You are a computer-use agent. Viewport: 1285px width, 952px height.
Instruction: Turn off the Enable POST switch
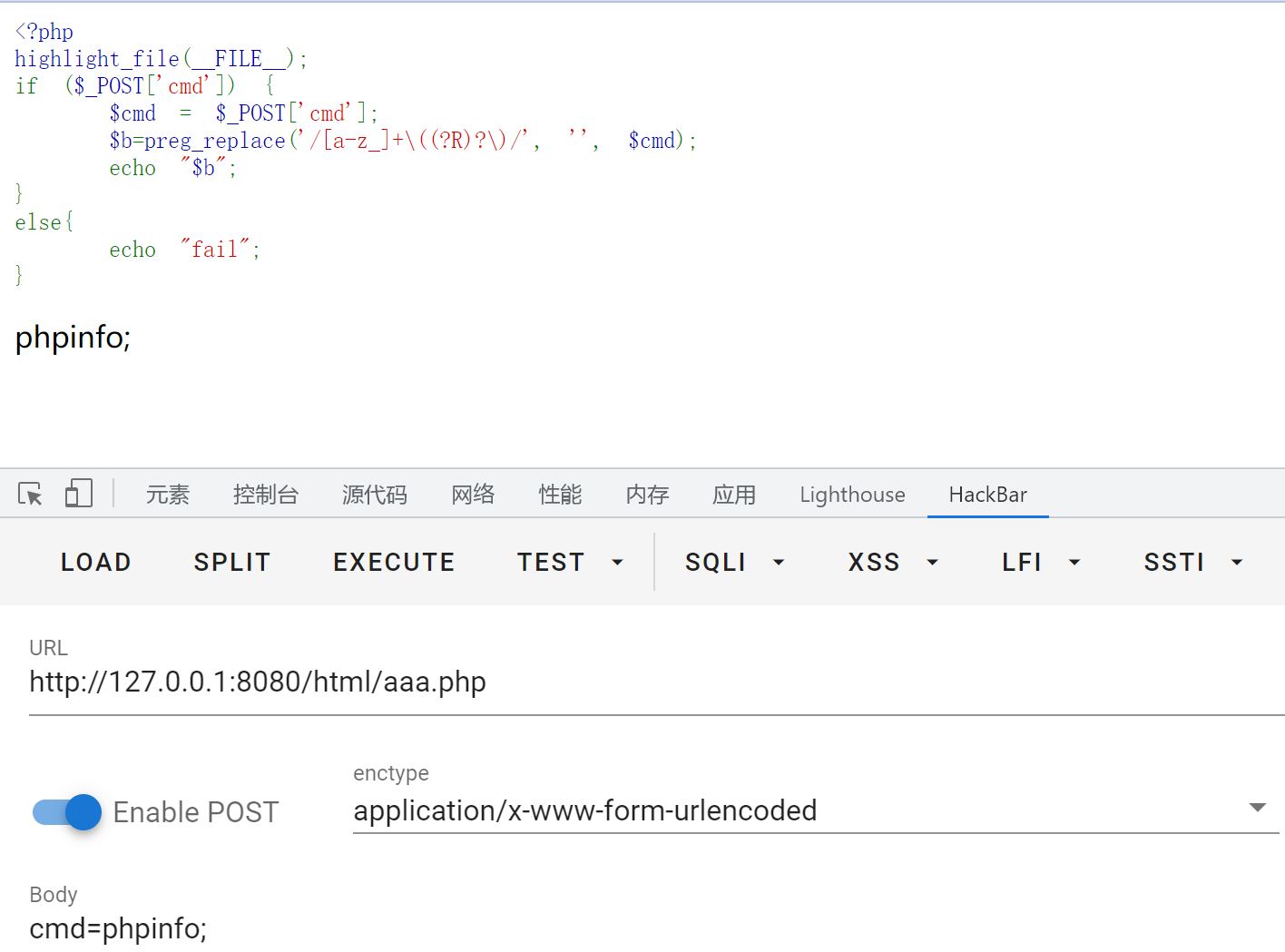click(x=68, y=812)
